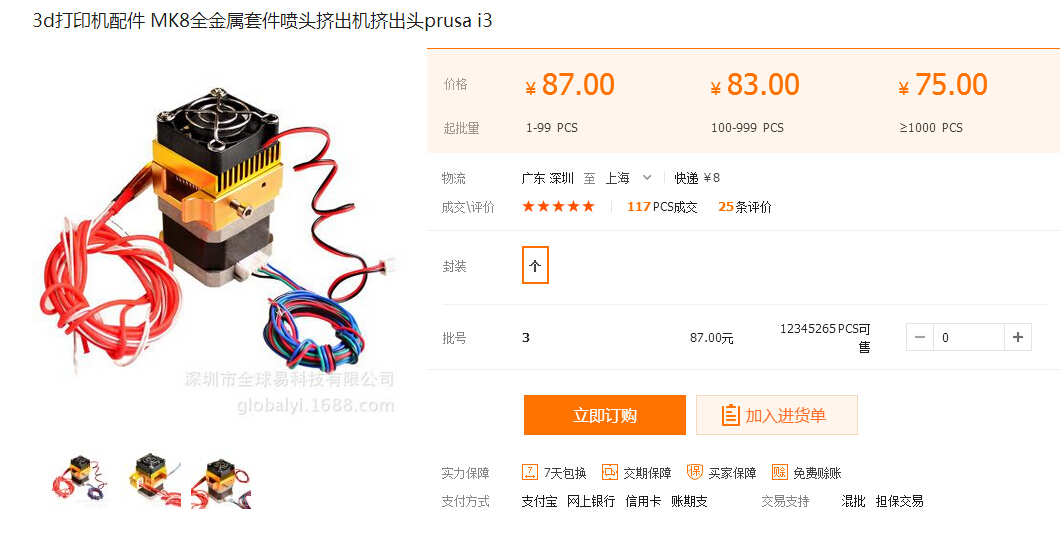Click the 免费赔账 compensation icon
The height and width of the screenshot is (536, 1060).
[779, 472]
